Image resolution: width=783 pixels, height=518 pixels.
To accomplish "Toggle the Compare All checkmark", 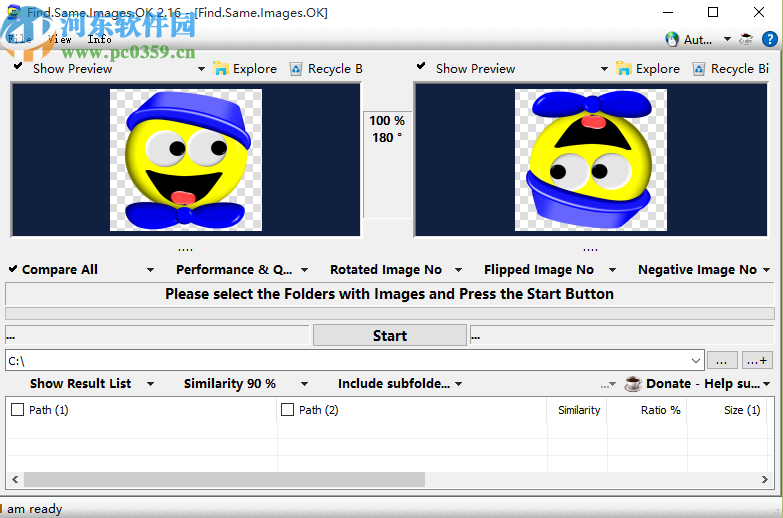I will (x=13, y=269).
